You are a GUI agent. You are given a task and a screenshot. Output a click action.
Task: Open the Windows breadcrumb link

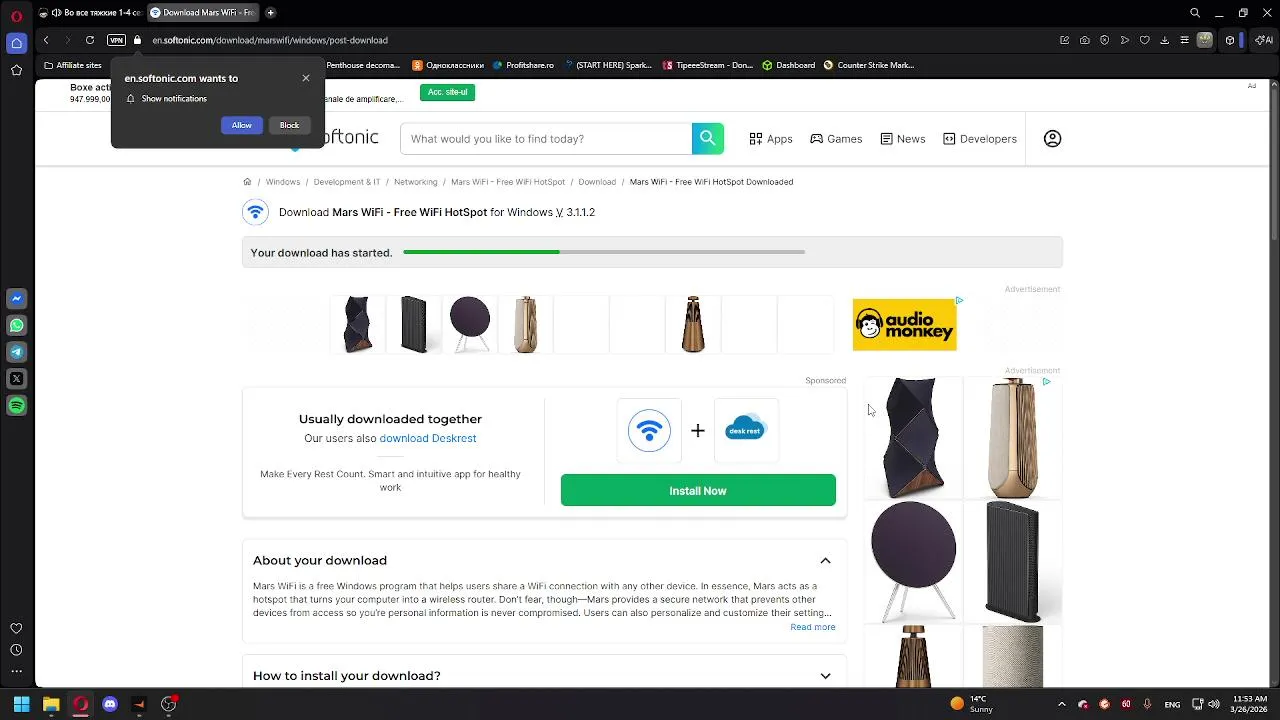point(283,182)
